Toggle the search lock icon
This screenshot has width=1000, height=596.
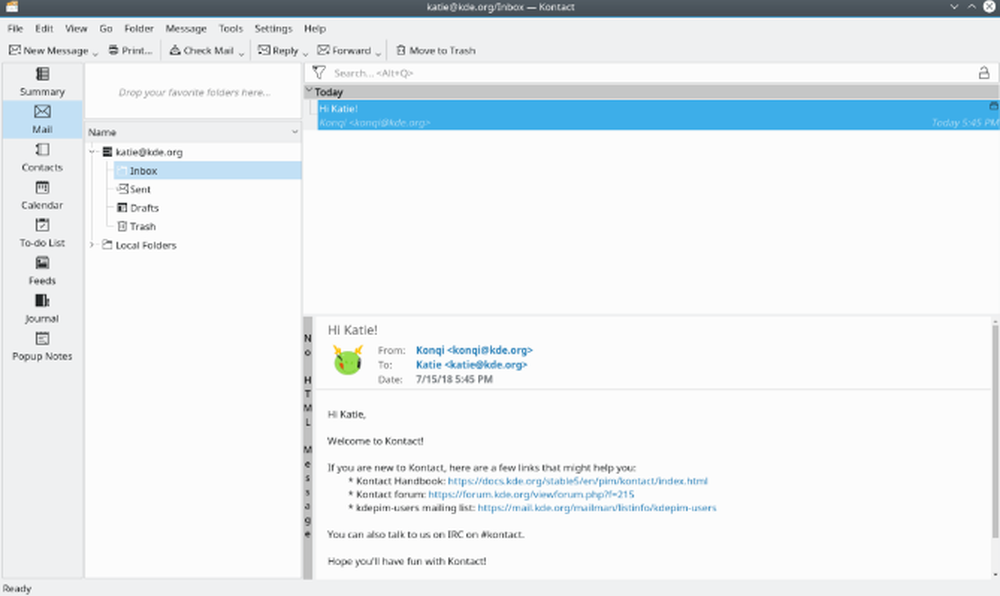(984, 73)
